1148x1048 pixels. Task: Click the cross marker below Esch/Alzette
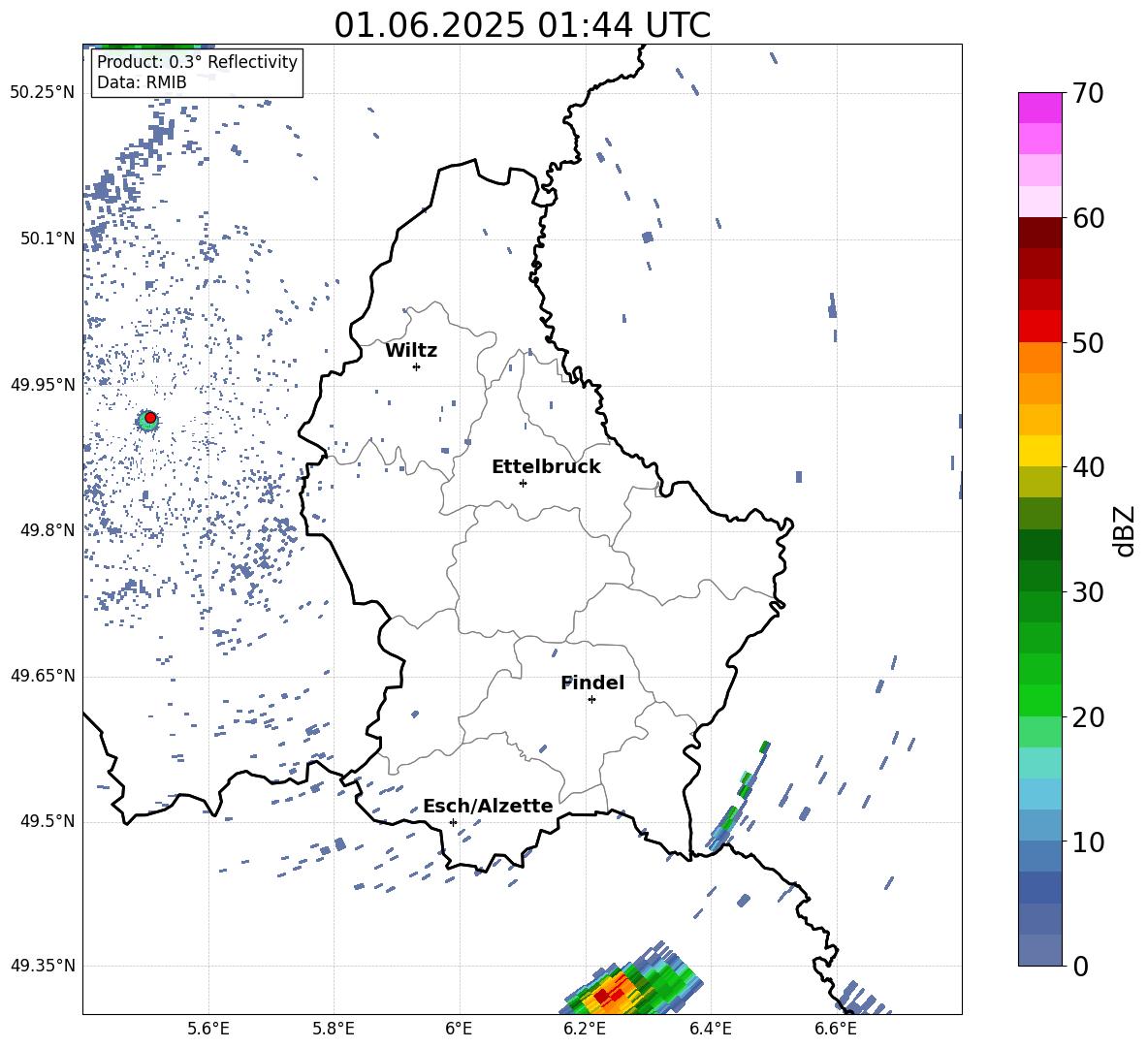pyautogui.click(x=453, y=822)
